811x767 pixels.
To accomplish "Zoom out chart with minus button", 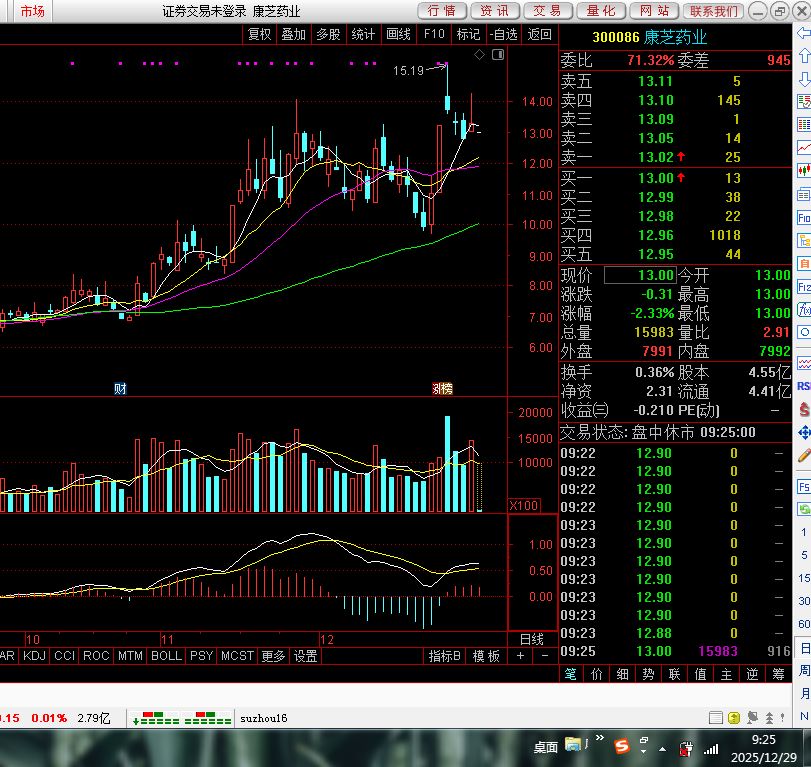I will pyautogui.click(x=545, y=656).
